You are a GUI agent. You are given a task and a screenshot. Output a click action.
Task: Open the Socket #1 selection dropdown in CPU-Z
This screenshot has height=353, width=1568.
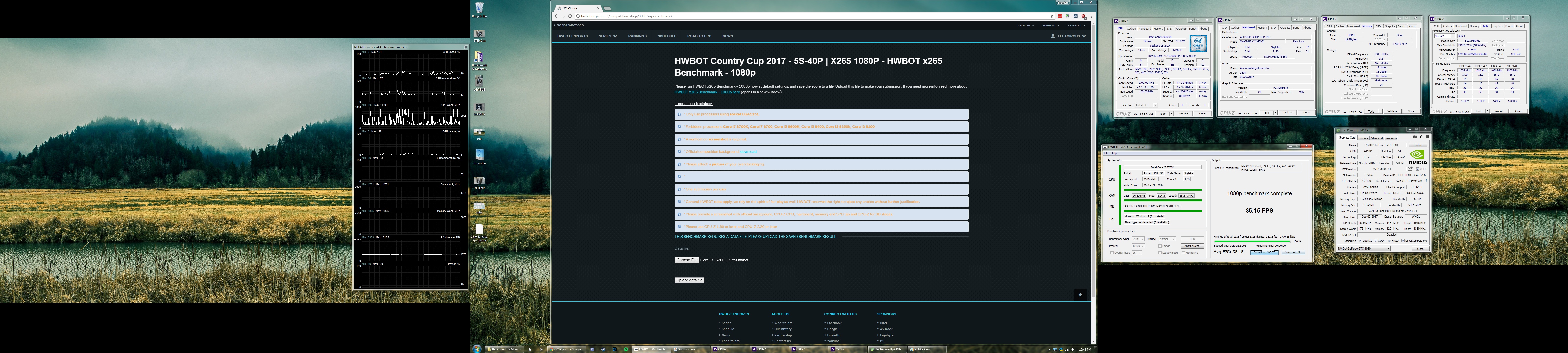[x=1146, y=105]
